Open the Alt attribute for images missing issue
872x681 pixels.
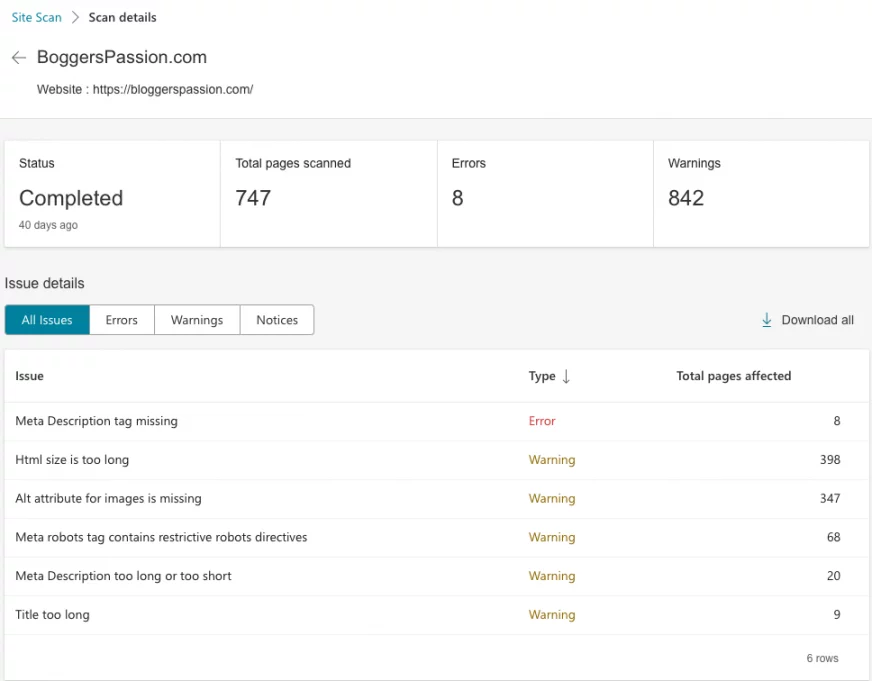click(108, 499)
